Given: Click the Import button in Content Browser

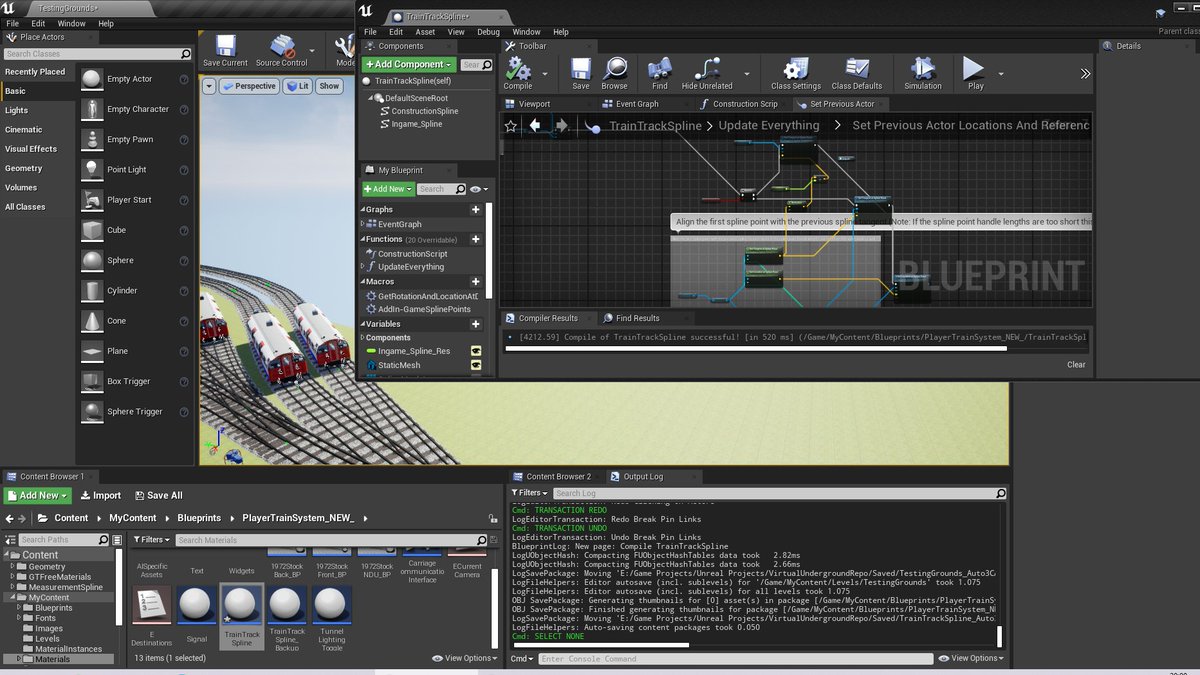Looking at the screenshot, I should tap(101, 495).
